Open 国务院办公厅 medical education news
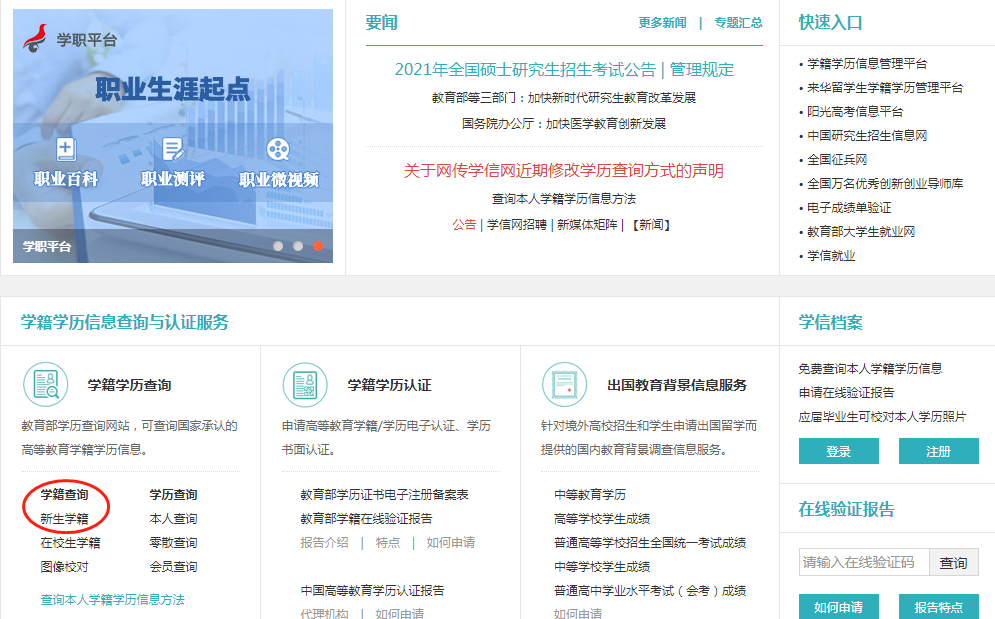Viewport: 995px width, 619px height. click(x=563, y=124)
